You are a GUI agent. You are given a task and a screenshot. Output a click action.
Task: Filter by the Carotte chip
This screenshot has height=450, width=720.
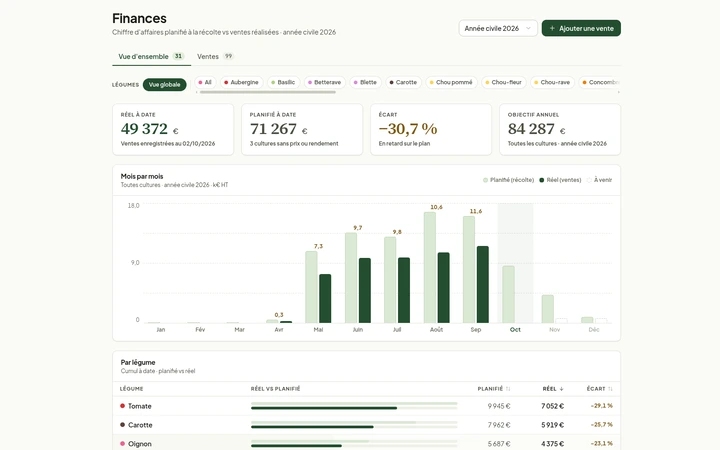403,83
